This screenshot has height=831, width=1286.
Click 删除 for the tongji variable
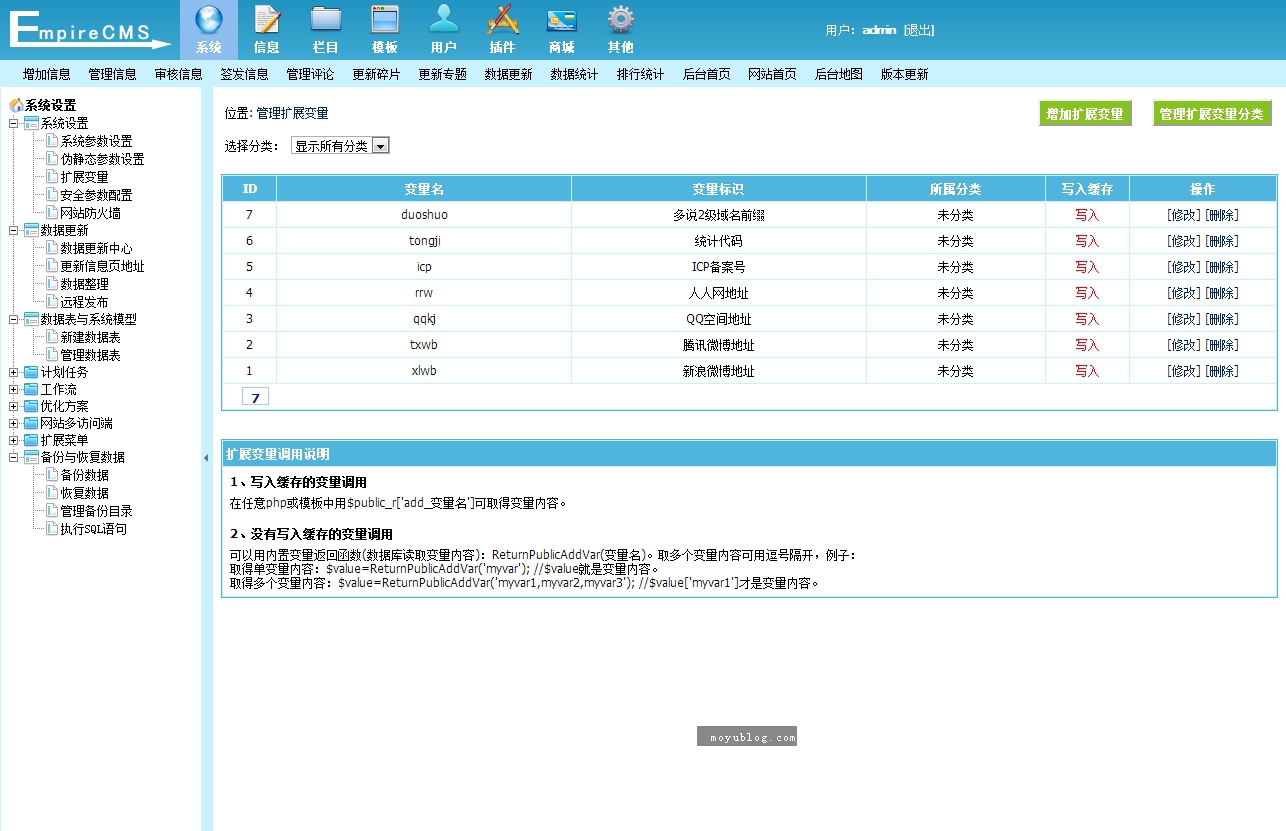(1221, 241)
